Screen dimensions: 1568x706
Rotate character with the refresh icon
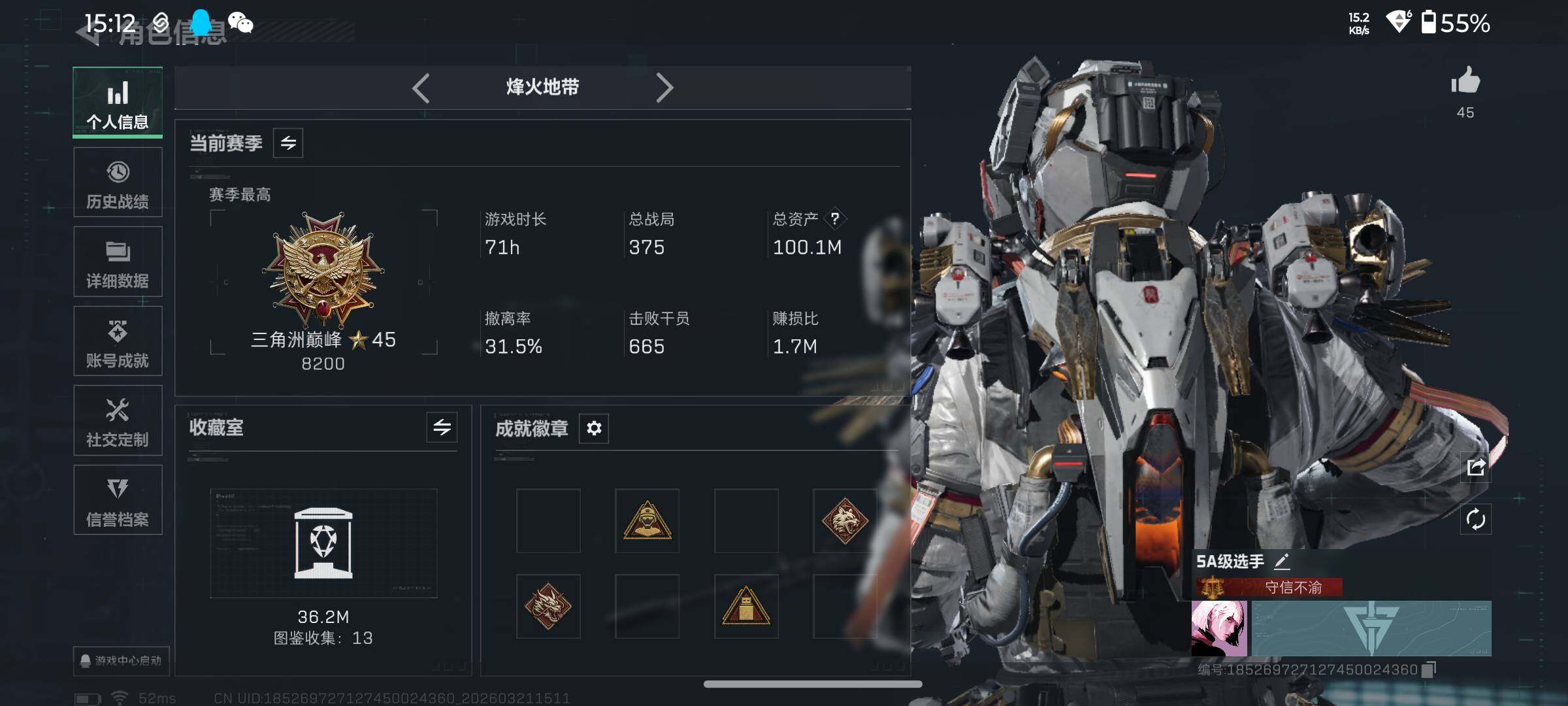1476,520
